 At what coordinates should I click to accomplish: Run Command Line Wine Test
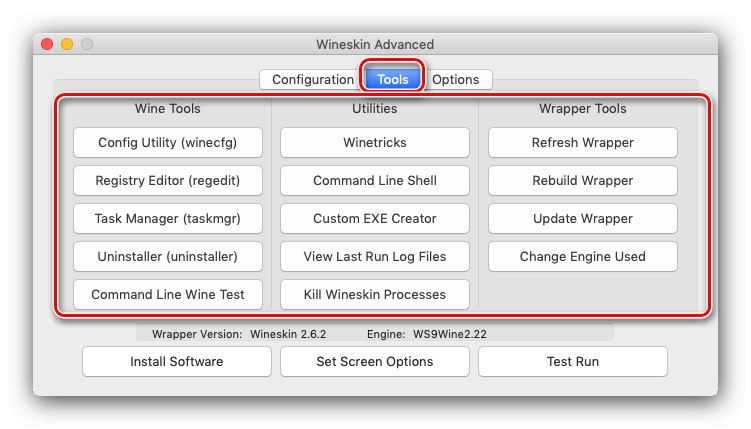[168, 294]
